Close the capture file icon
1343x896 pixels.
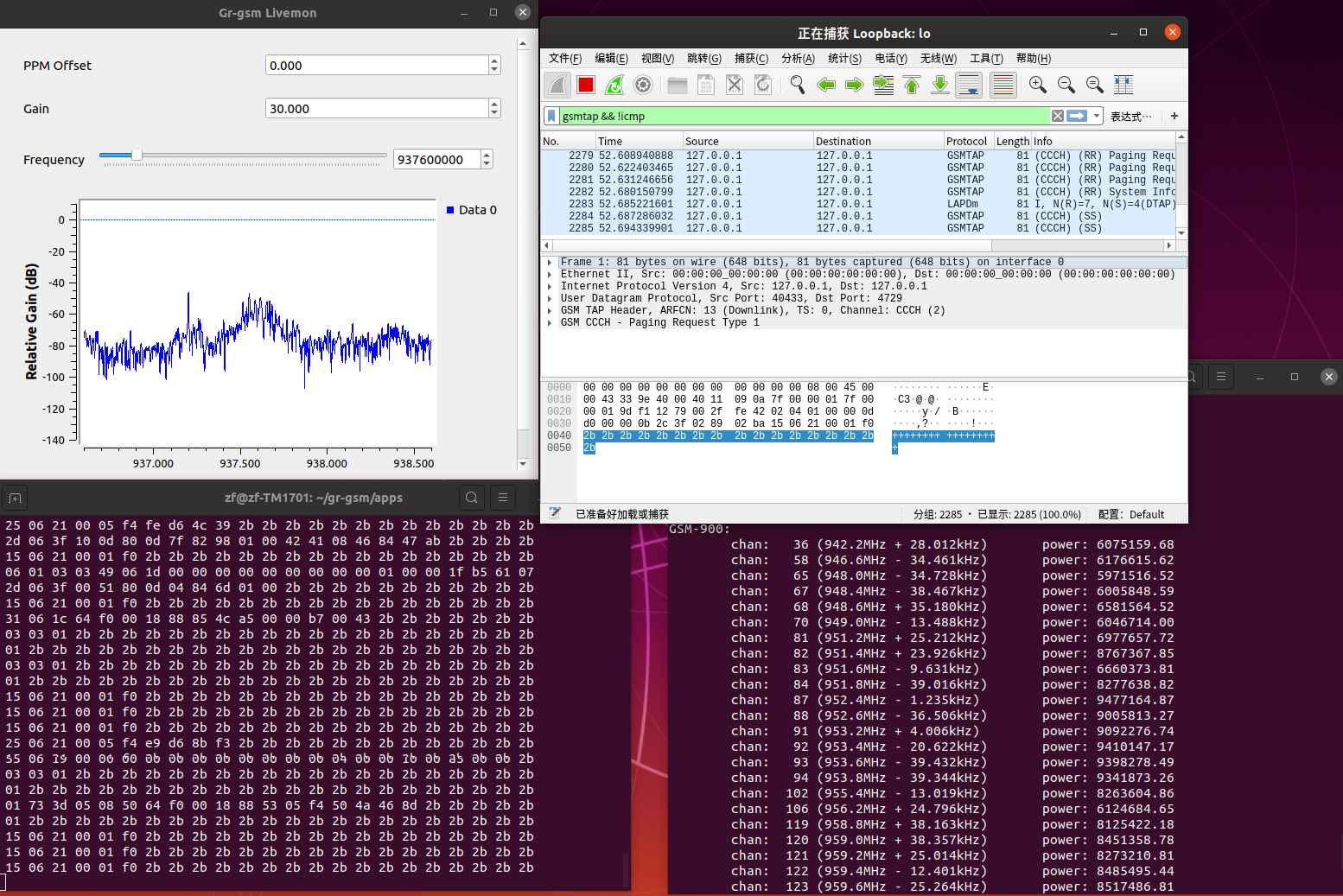point(735,85)
